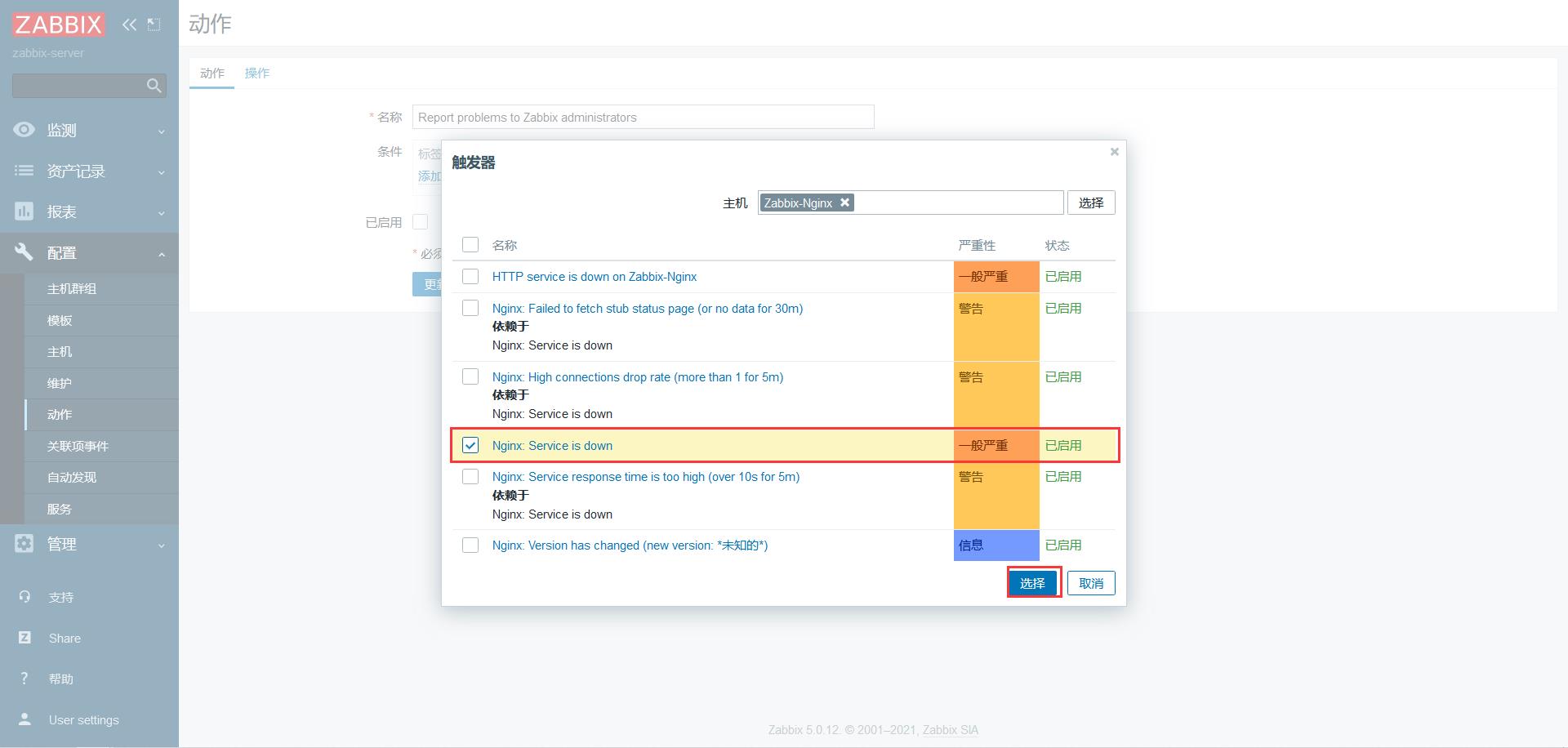Screen dimensions: 1568x748
Task: Close the 触发器 dialog with X
Action: (1114, 152)
